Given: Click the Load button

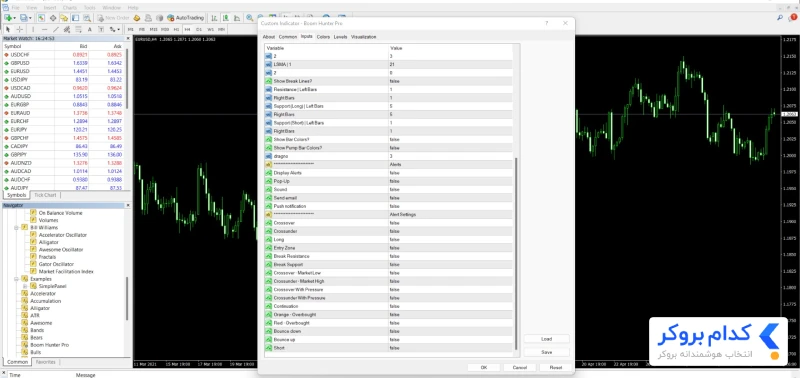Looking at the screenshot, I should pos(546,339).
